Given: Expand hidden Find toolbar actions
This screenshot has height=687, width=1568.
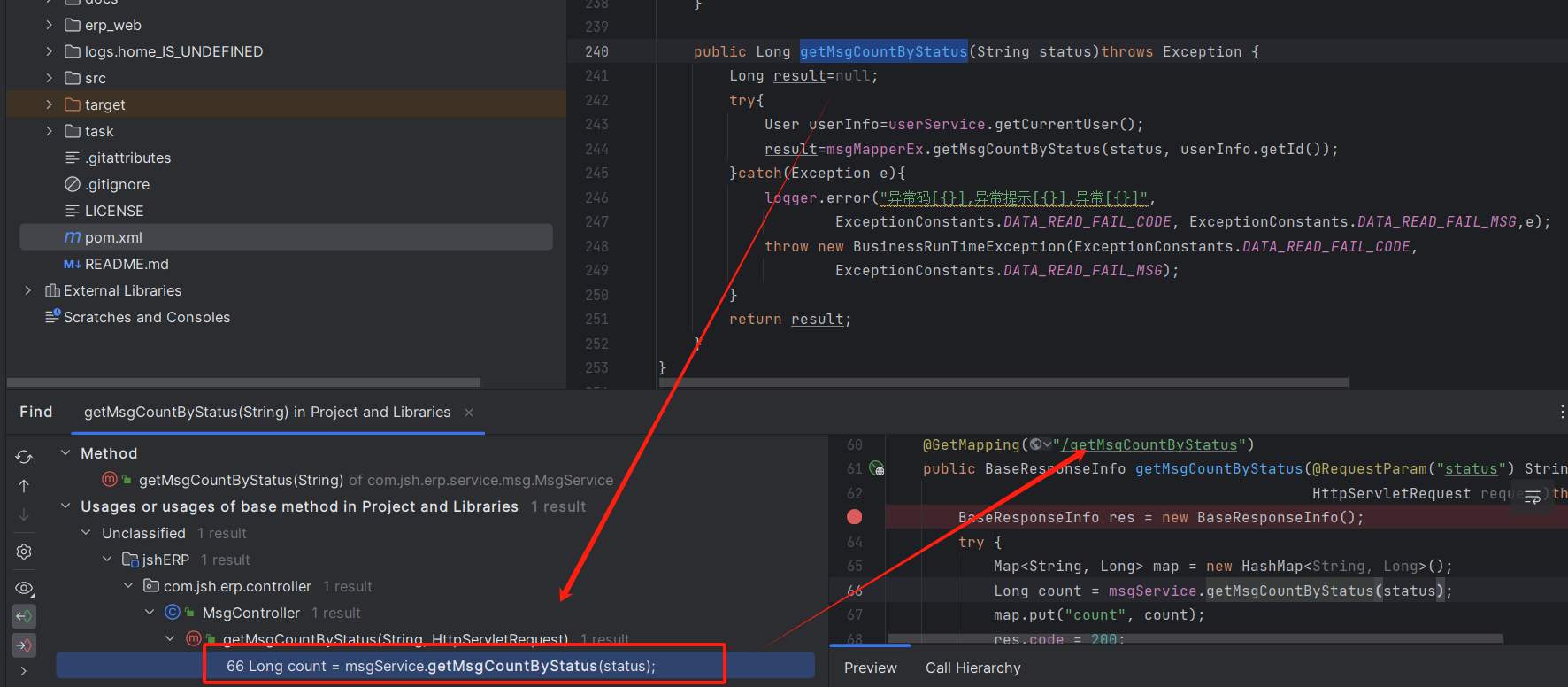Looking at the screenshot, I should (24, 672).
